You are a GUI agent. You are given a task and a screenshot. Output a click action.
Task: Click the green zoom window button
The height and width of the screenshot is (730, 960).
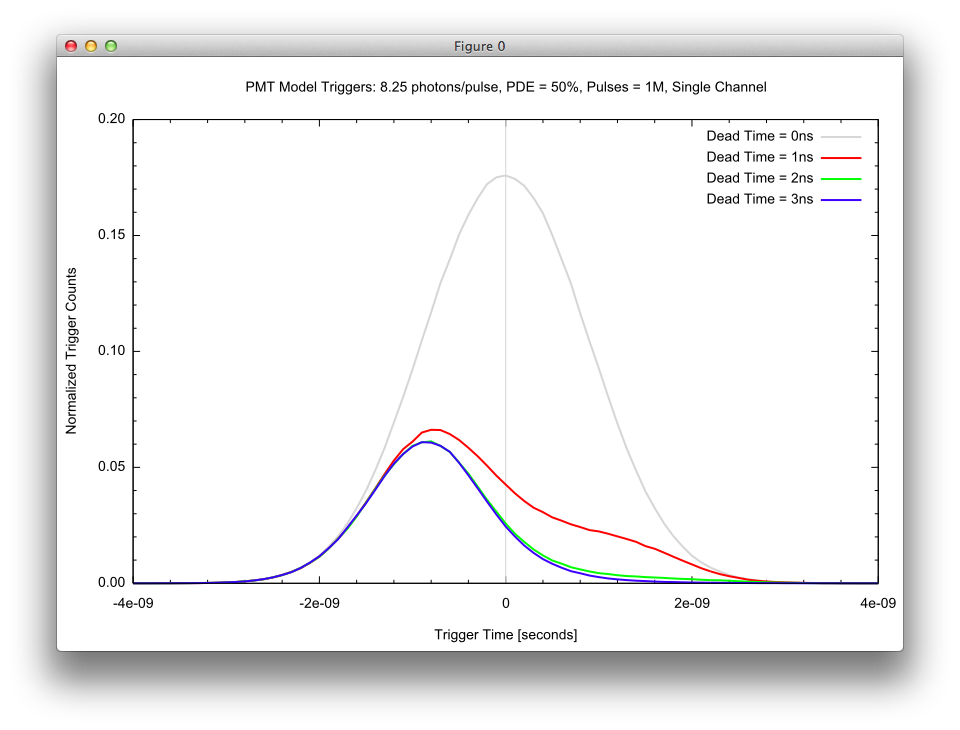[x=111, y=46]
